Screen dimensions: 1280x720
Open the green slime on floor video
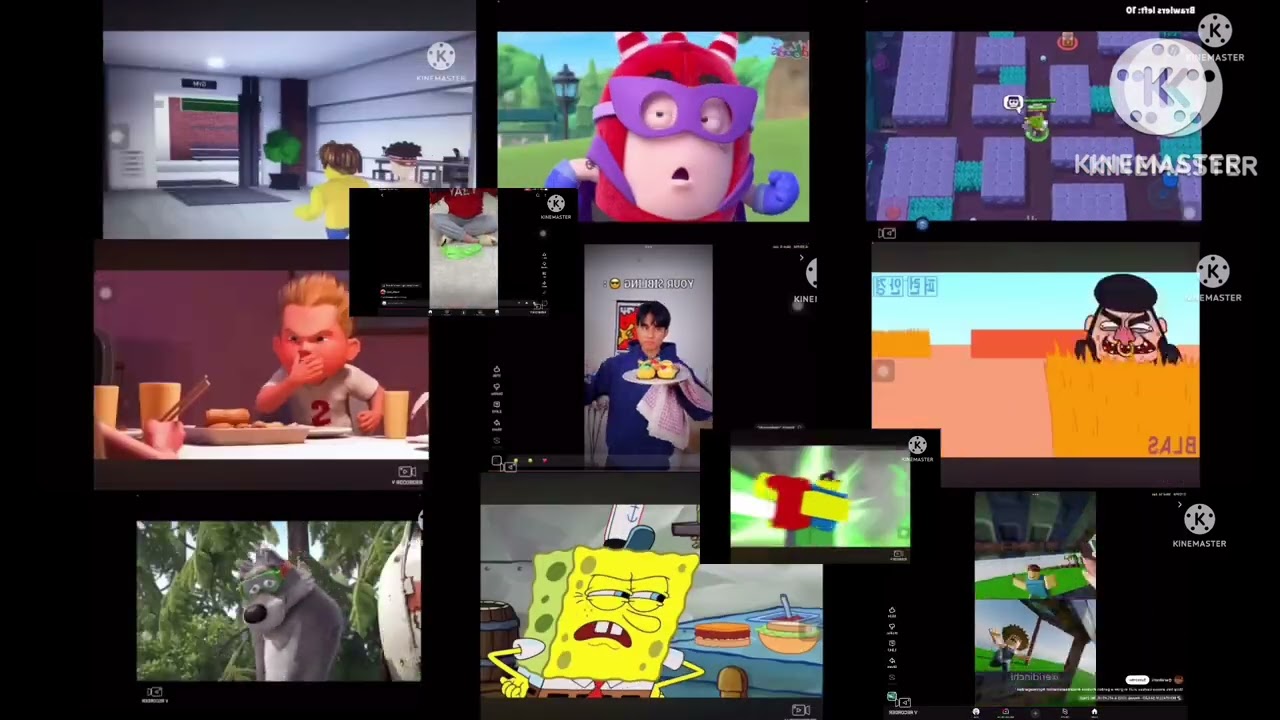click(x=463, y=248)
